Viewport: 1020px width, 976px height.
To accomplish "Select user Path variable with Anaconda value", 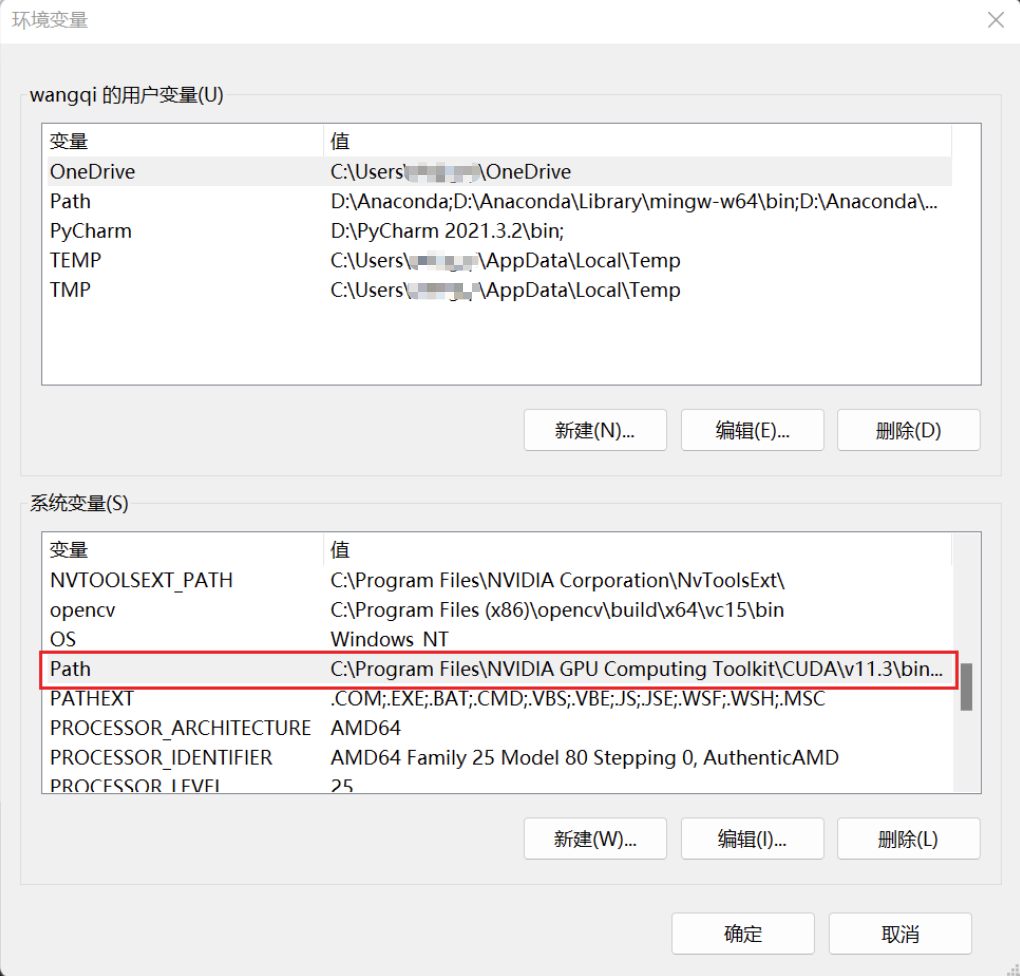I will [500, 201].
